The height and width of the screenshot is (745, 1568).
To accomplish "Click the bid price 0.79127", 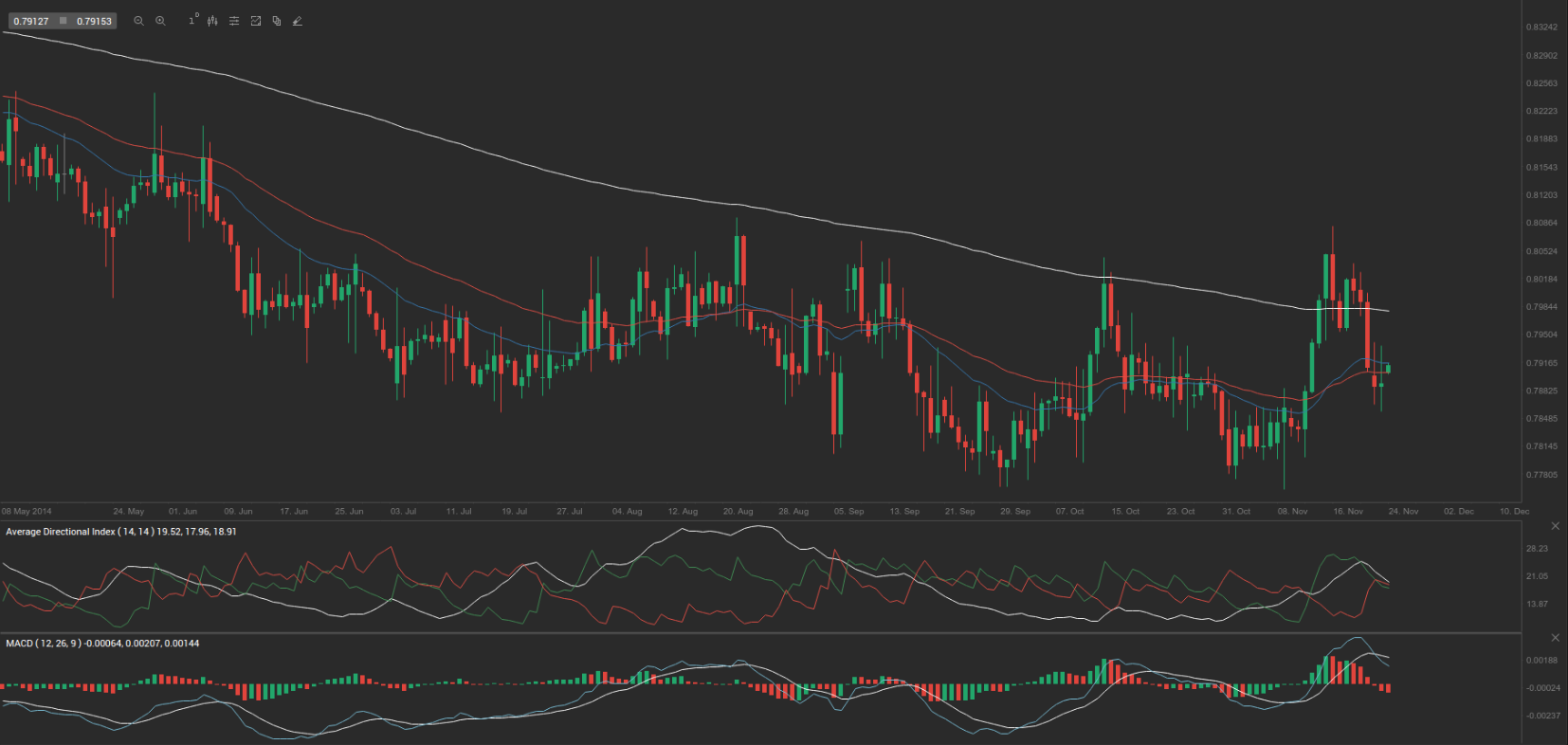I will (x=31, y=21).
